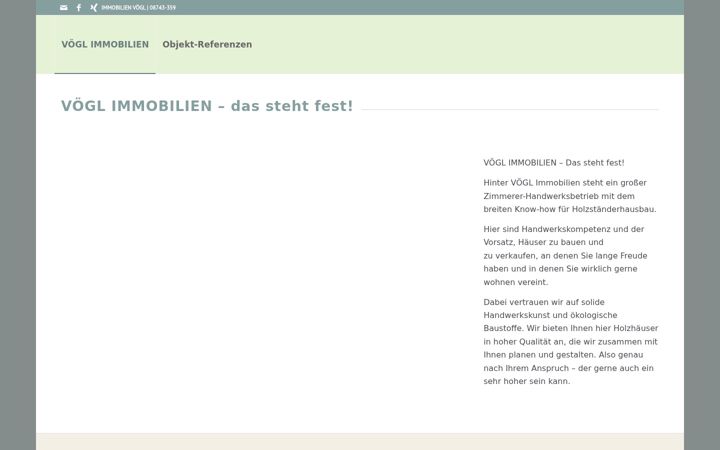Select the VÖGL IMMOBILIEN menu item
The width and height of the screenshot is (720, 450).
click(x=105, y=45)
